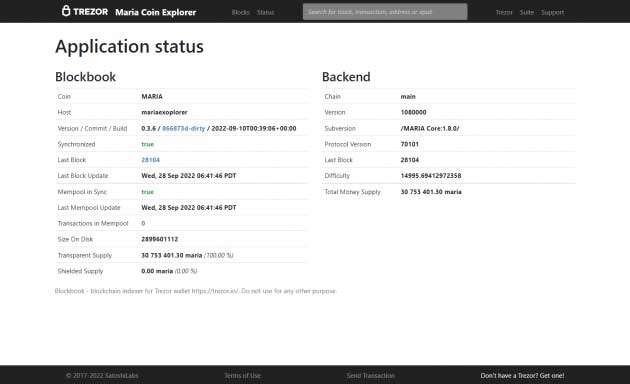Open the Suite link in header
The image size is (630, 384).
(x=527, y=12)
